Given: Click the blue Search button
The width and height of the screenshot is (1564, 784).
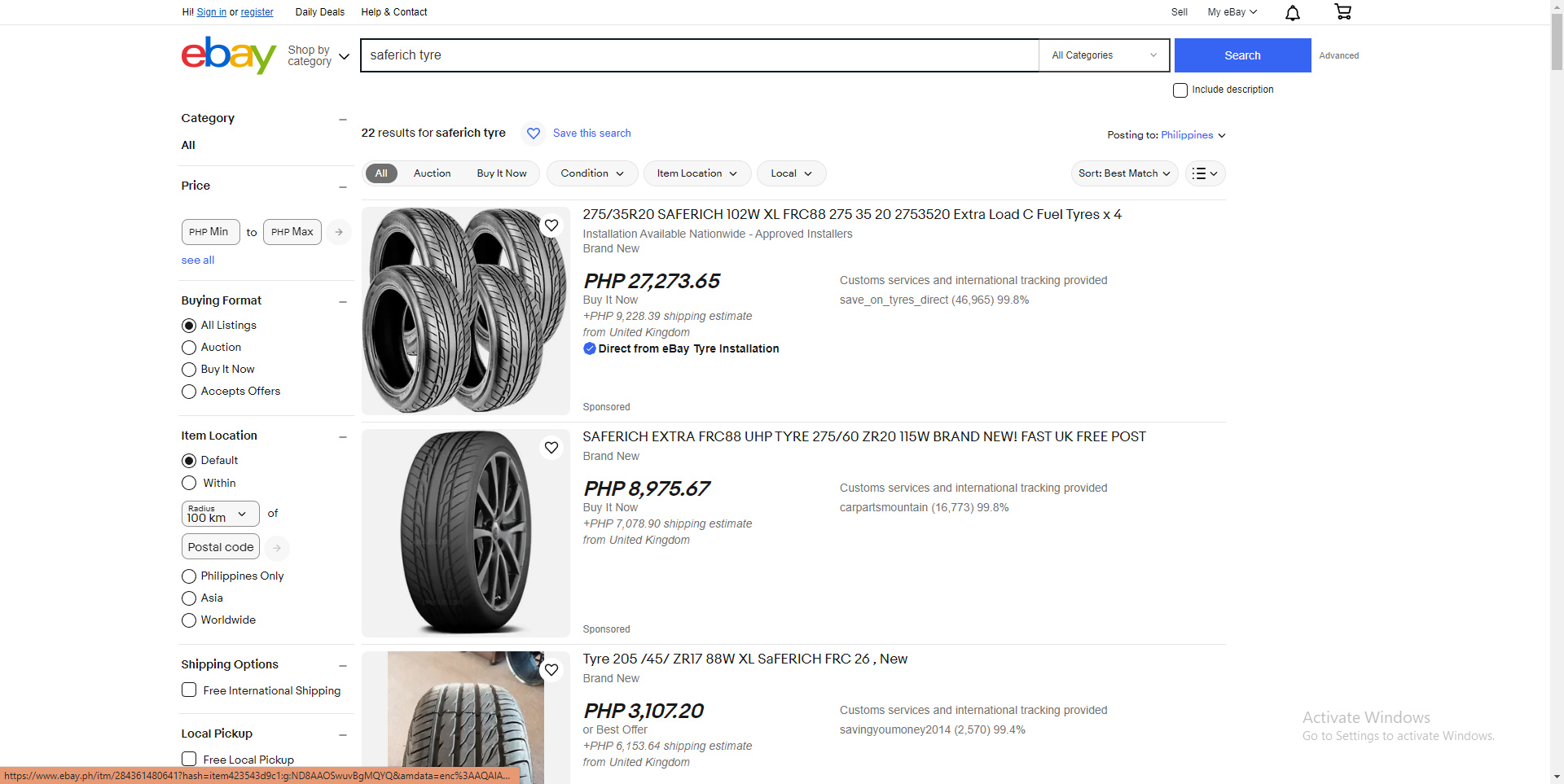Looking at the screenshot, I should coord(1242,55).
